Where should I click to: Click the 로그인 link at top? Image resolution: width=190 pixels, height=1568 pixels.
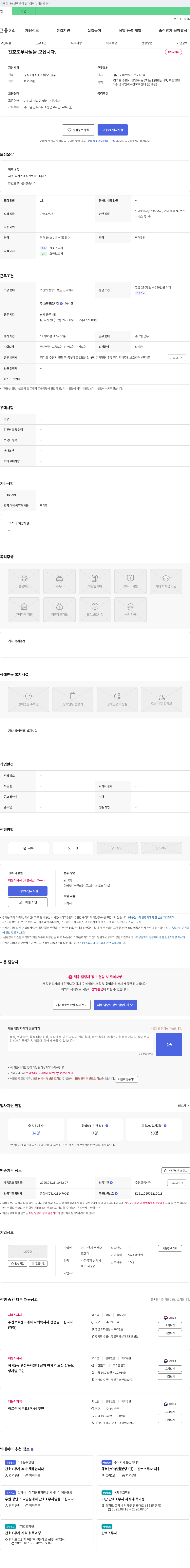tap(177, 19)
